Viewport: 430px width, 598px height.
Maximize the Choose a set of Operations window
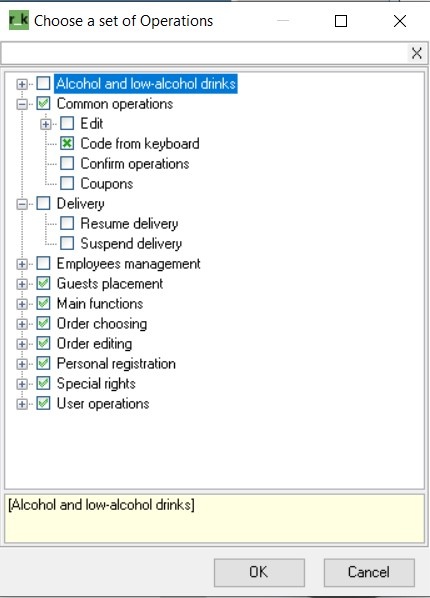[341, 21]
